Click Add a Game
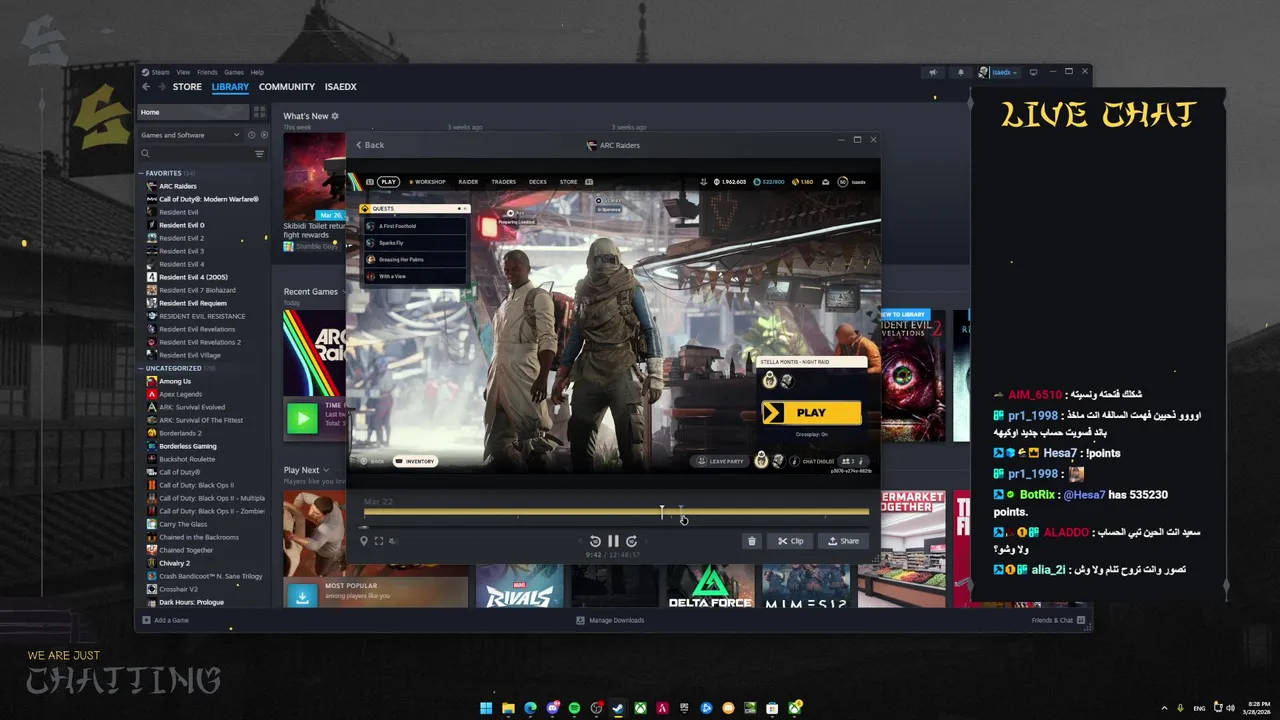1280x720 pixels. click(x=165, y=620)
